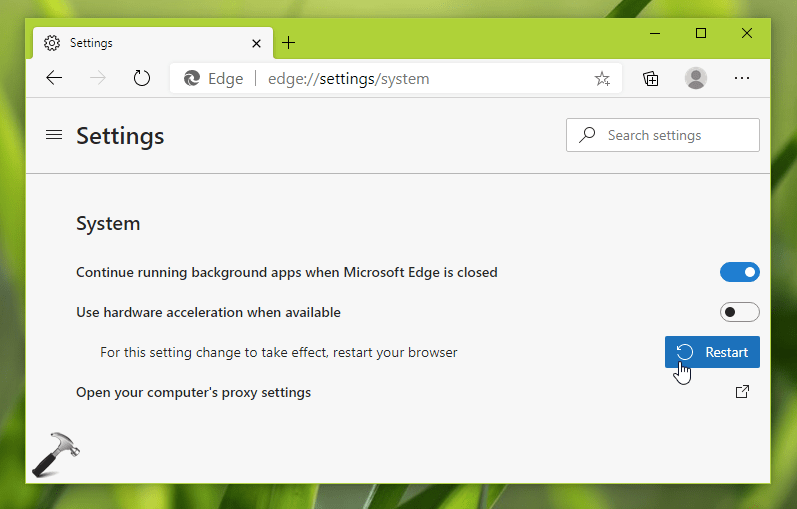Add this page to favorites star
Viewport: 797px width, 509px height.
tap(602, 78)
